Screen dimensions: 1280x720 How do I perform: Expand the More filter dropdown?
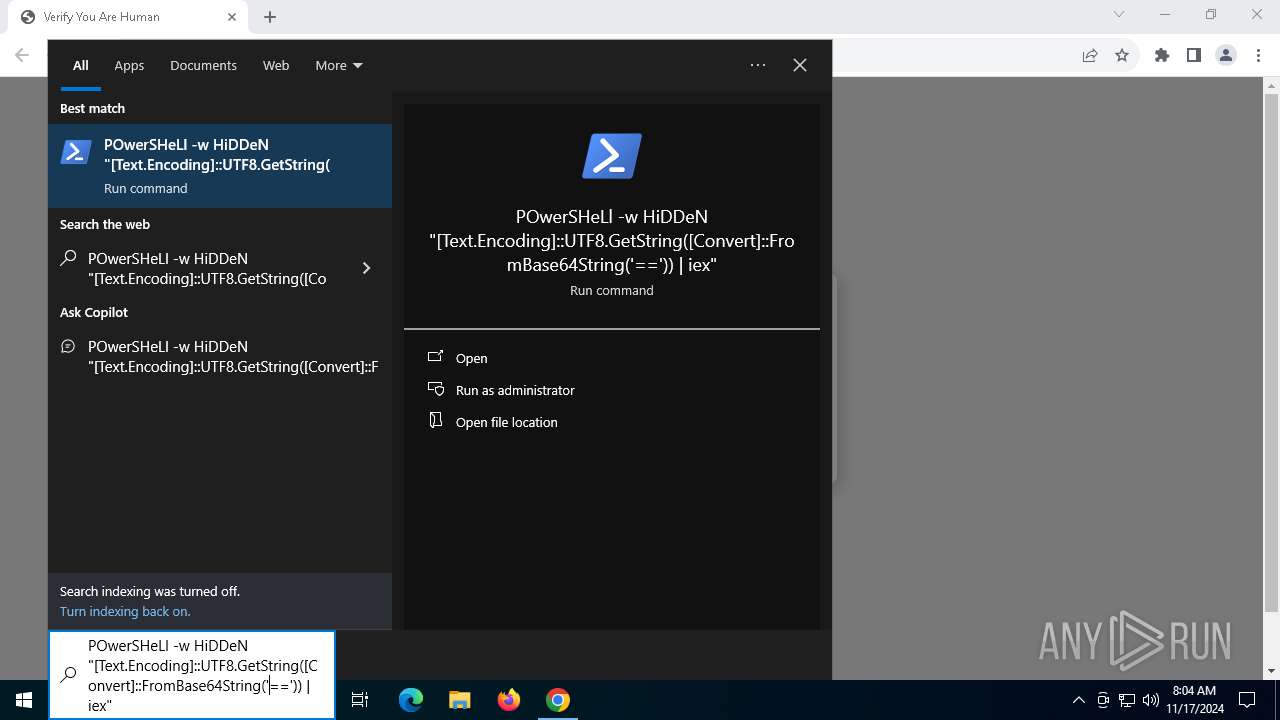coord(339,65)
